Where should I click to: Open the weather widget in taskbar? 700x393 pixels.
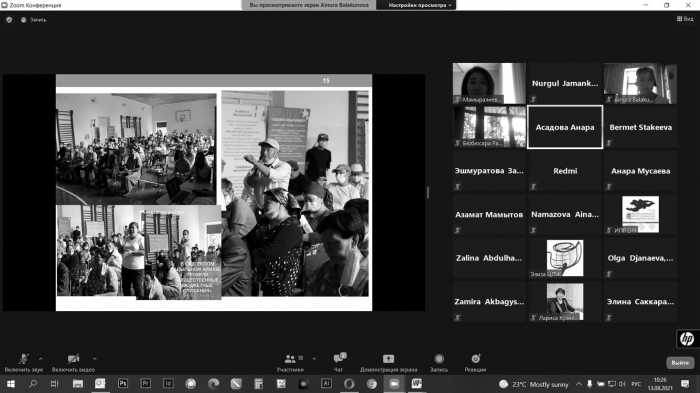coord(534,384)
